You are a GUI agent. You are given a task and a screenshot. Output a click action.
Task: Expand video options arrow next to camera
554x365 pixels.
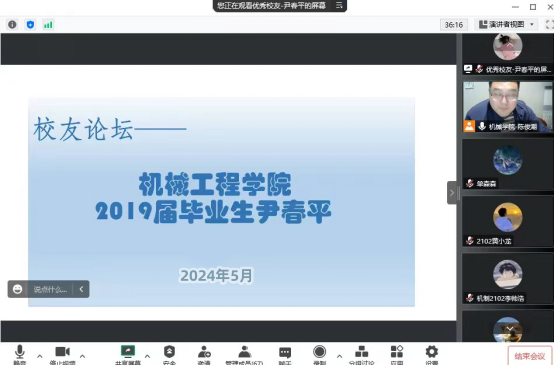82,356
